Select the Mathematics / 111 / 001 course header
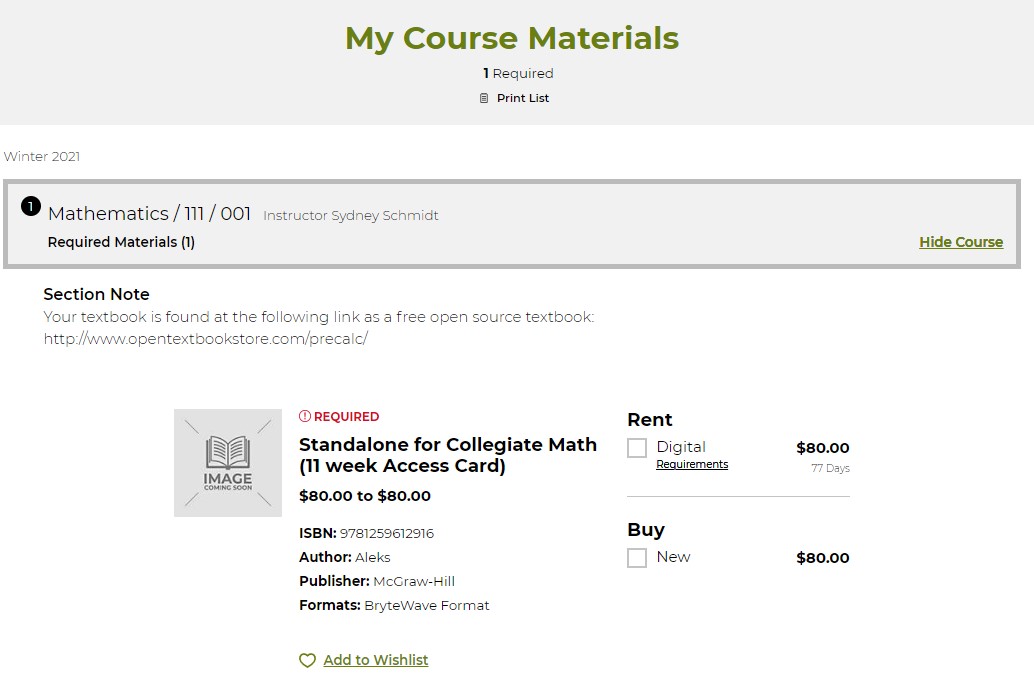 point(148,213)
